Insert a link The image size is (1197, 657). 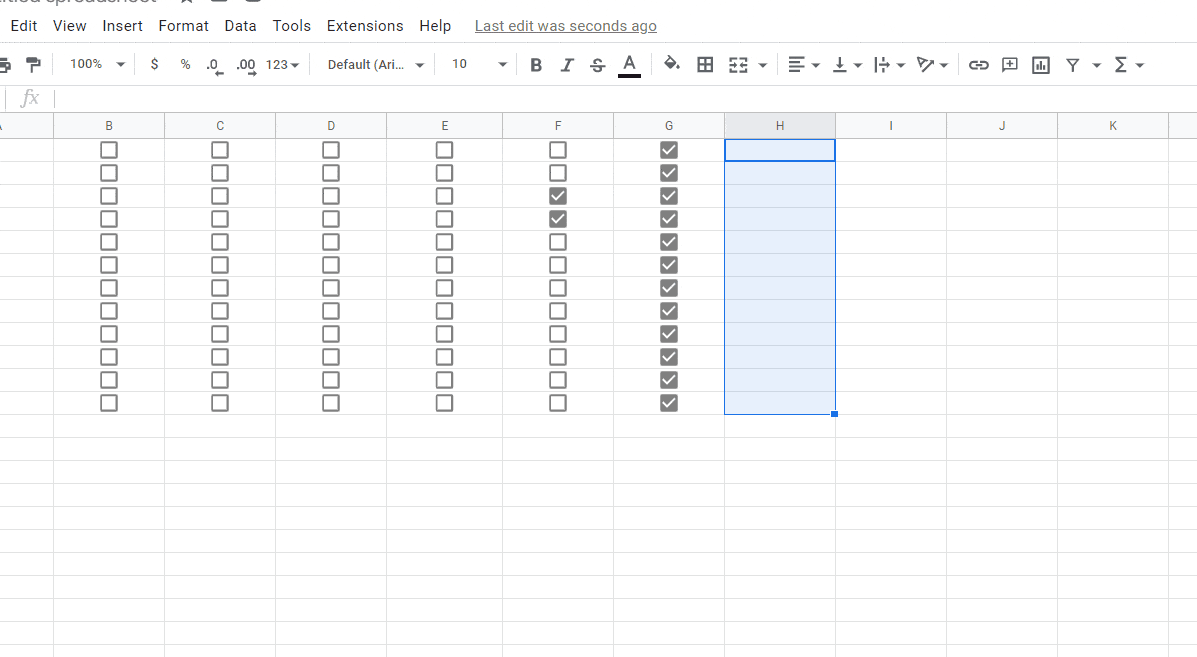pyautogui.click(x=978, y=64)
